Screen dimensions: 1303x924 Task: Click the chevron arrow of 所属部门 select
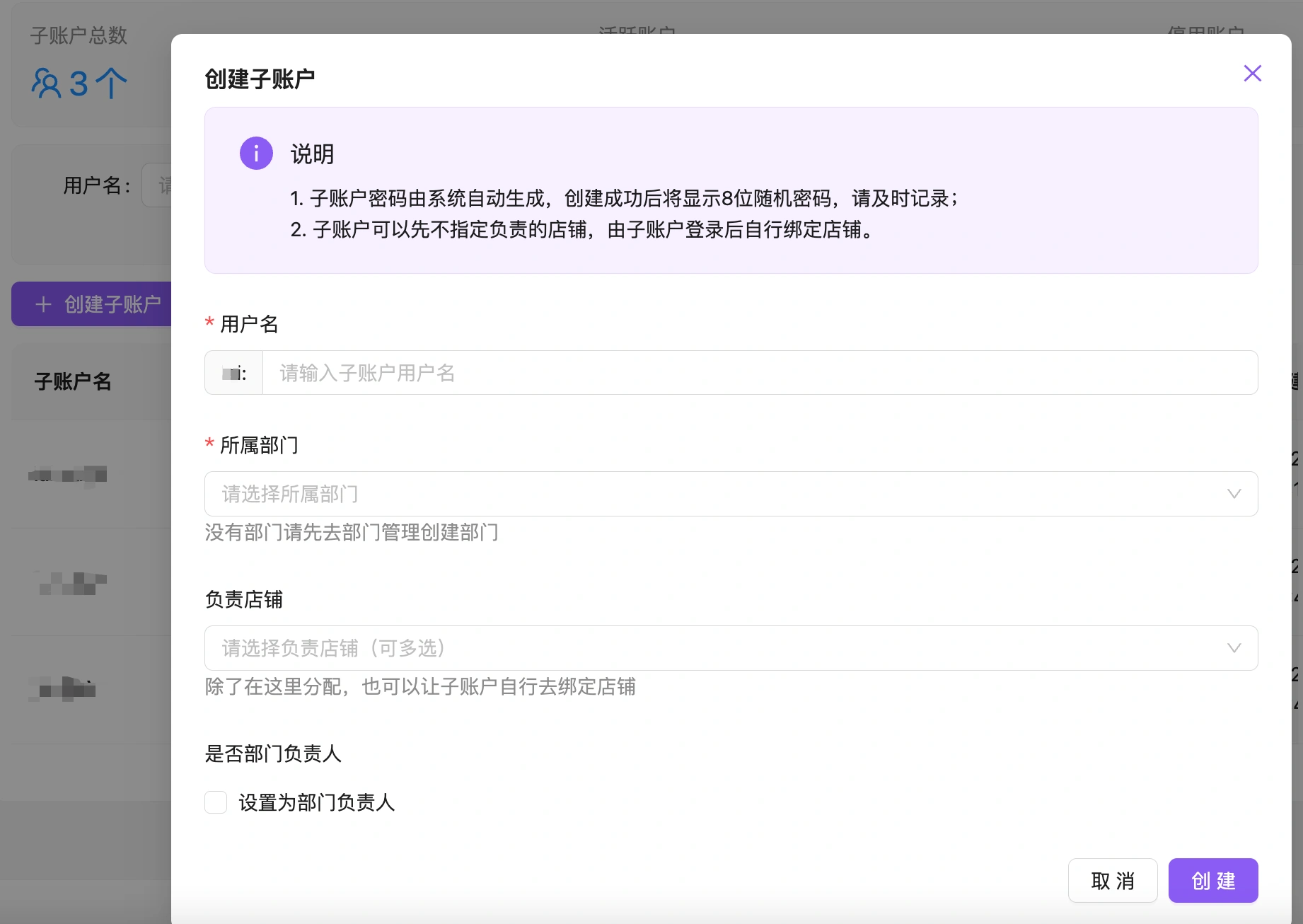[1234, 494]
